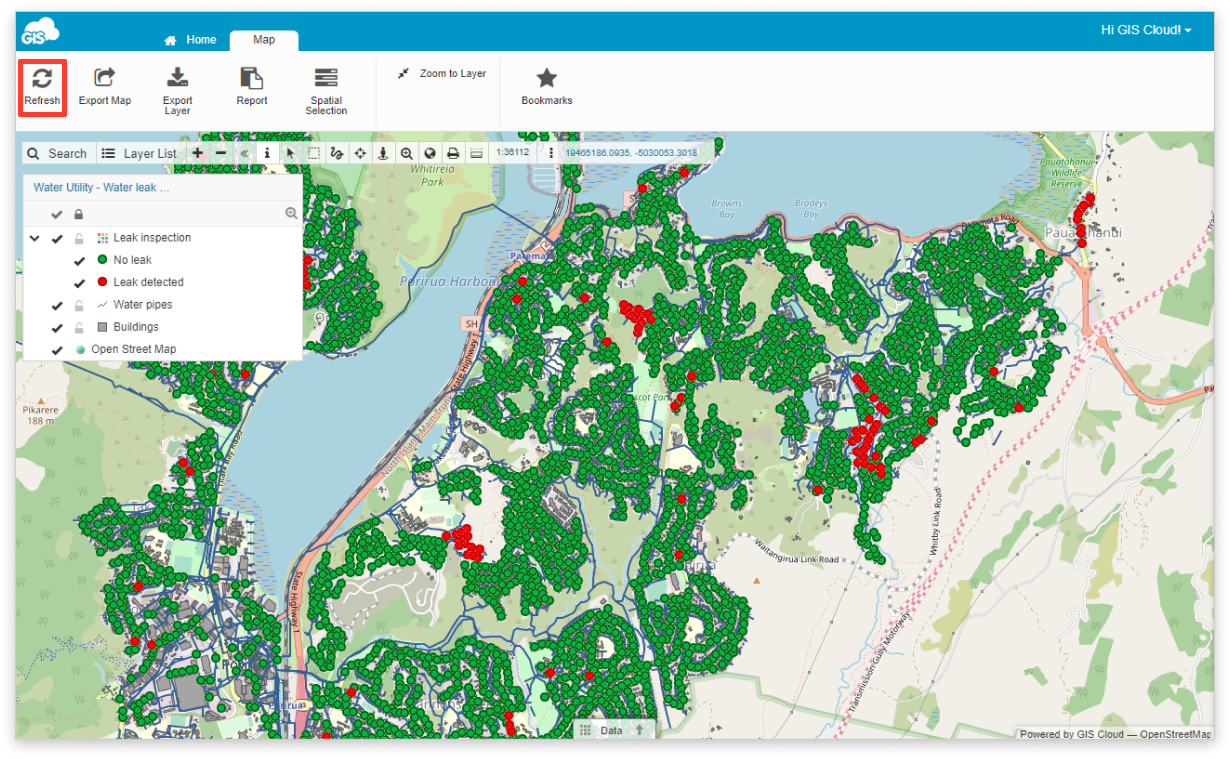The image size is (1230, 759).
Task: Select the globe full-extent icon
Action: coord(431,152)
